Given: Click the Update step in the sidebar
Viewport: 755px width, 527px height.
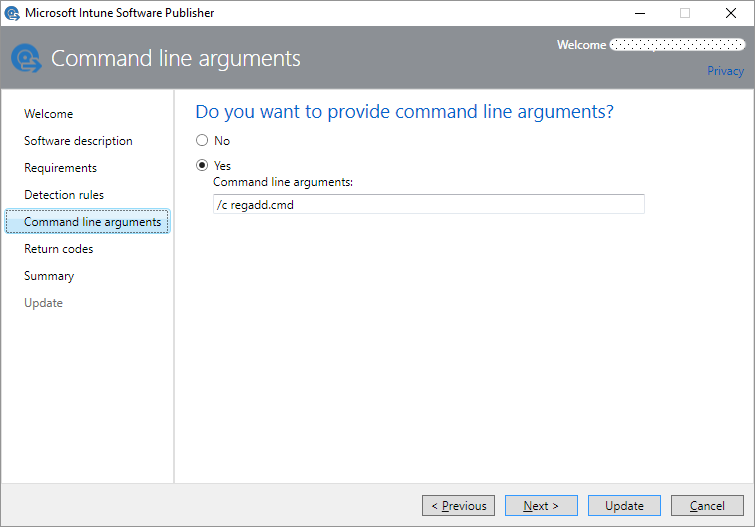Looking at the screenshot, I should 43,303.
